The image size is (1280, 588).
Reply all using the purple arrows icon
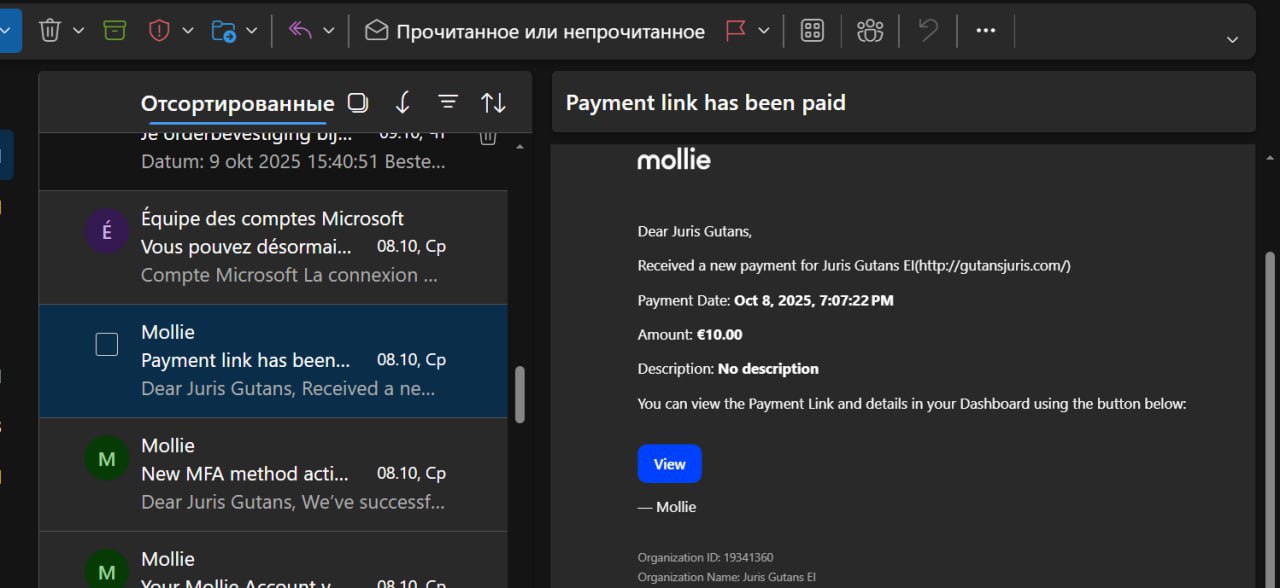[300, 31]
